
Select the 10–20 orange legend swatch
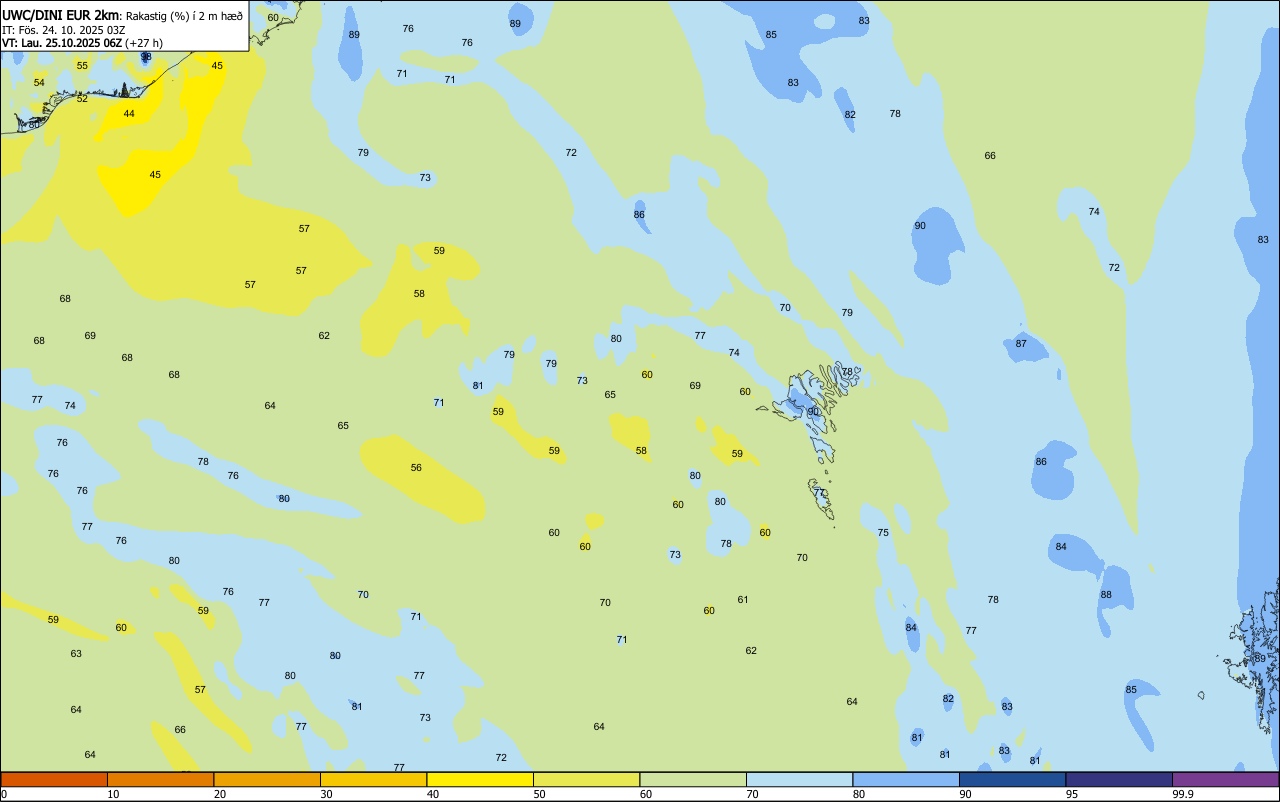(160, 779)
